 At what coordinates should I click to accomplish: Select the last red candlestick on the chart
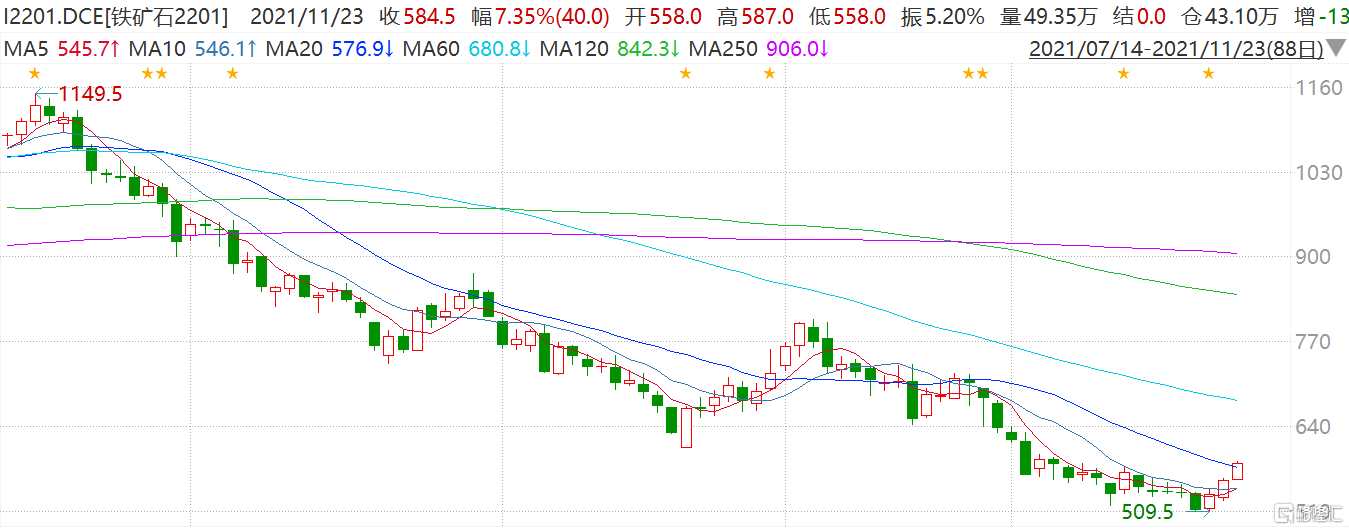tap(1237, 470)
